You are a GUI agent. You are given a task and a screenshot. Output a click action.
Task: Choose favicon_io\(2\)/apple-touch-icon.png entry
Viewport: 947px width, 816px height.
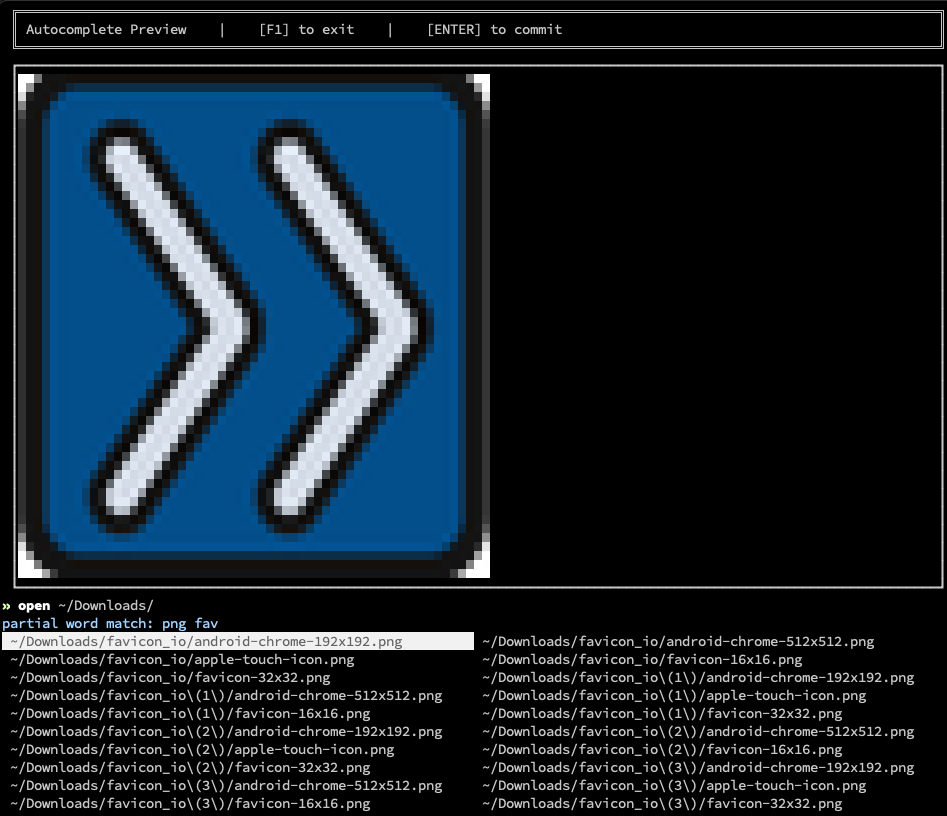point(202,749)
